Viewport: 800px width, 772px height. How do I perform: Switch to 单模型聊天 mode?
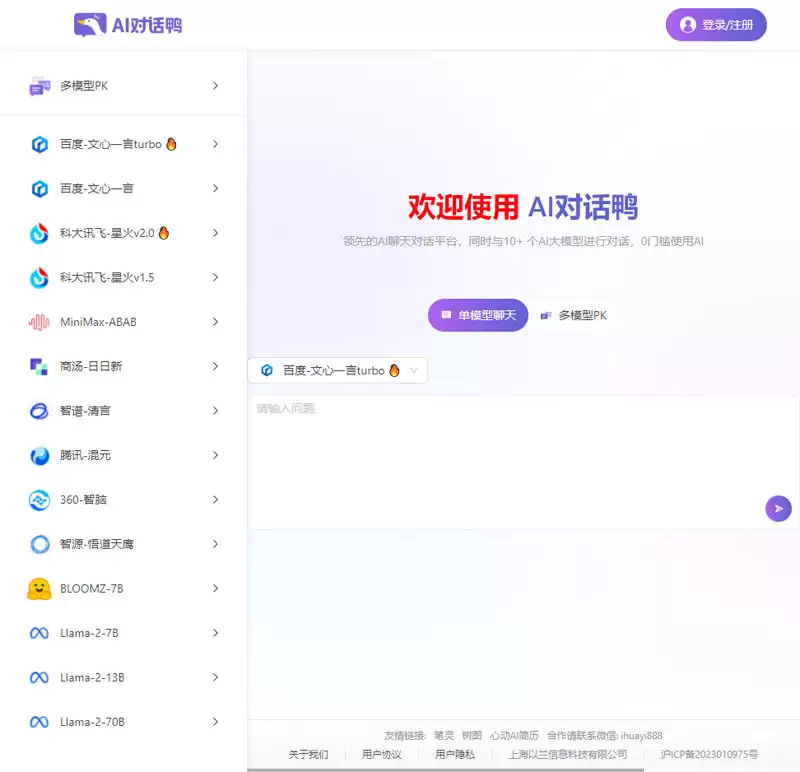point(478,315)
